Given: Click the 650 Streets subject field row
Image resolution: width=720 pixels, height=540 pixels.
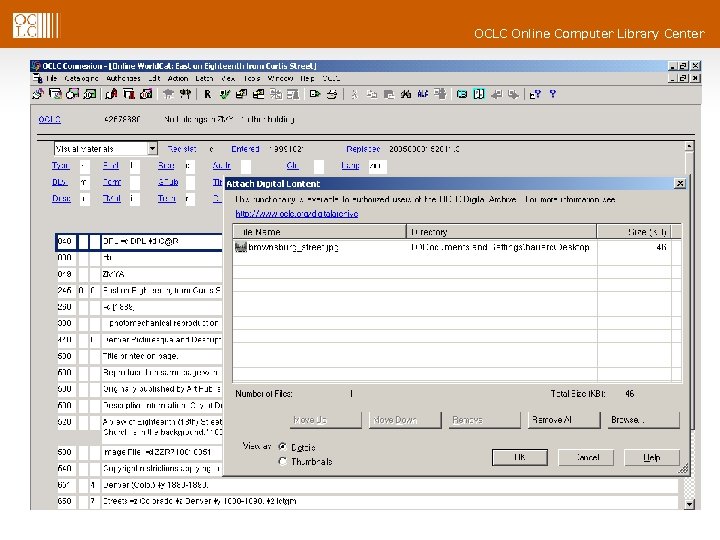Looking at the screenshot, I should (x=367, y=501).
